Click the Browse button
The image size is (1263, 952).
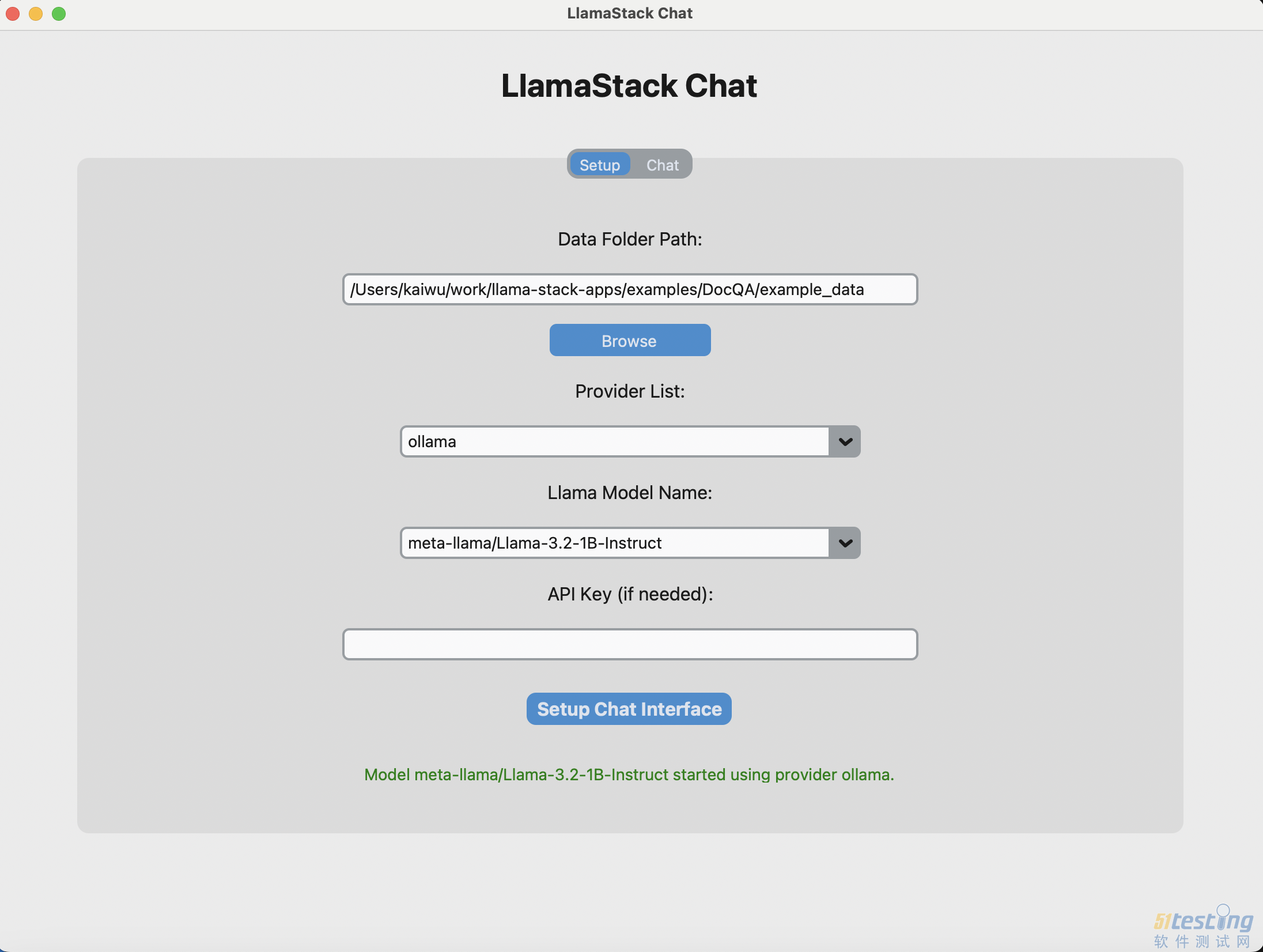(x=629, y=340)
